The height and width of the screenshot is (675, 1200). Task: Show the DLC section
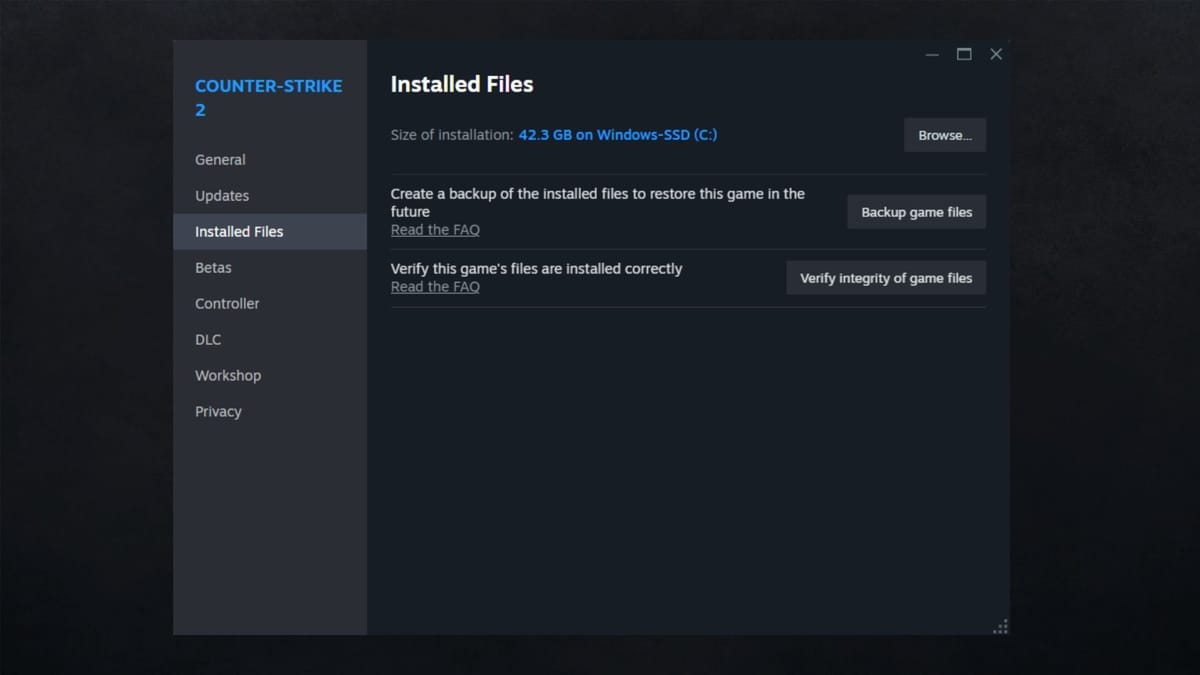pyautogui.click(x=208, y=340)
